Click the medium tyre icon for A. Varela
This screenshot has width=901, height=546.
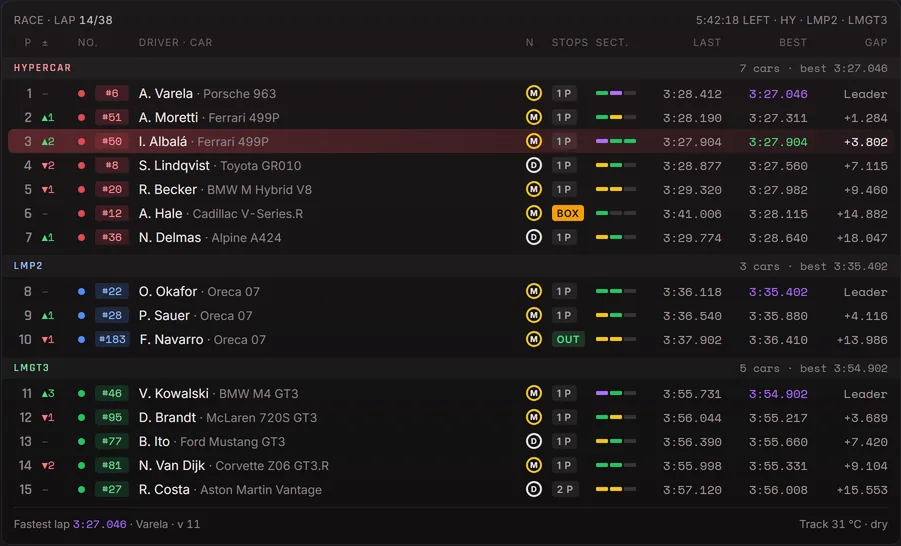[534, 93]
